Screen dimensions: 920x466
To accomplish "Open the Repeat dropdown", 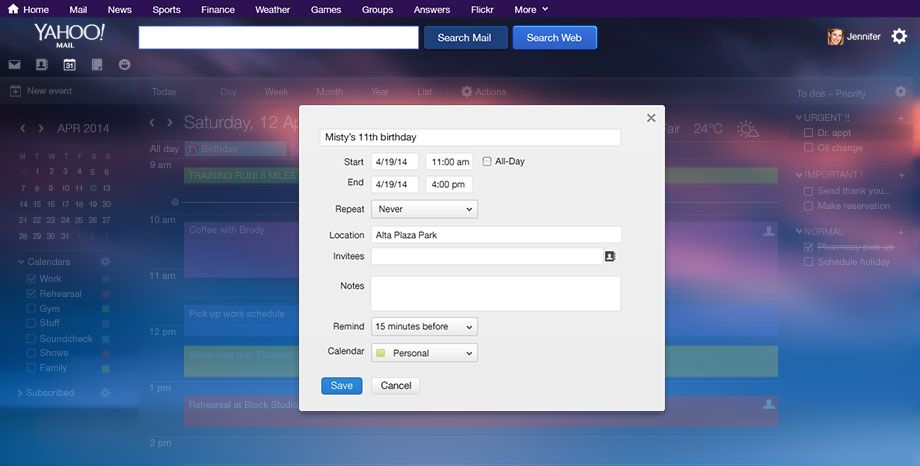I will click(424, 209).
